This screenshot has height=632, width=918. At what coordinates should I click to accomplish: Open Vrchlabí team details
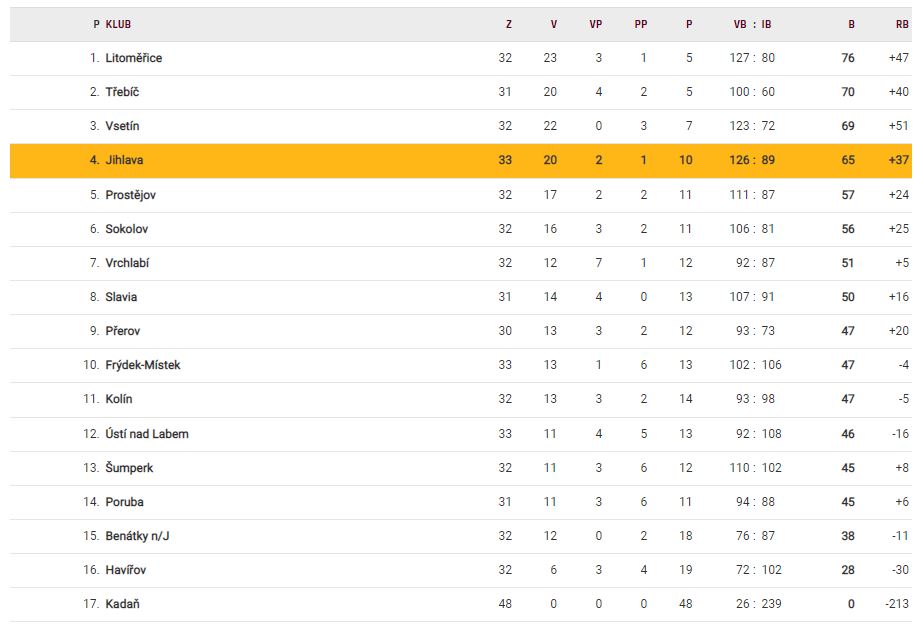pyautogui.click(x=127, y=263)
